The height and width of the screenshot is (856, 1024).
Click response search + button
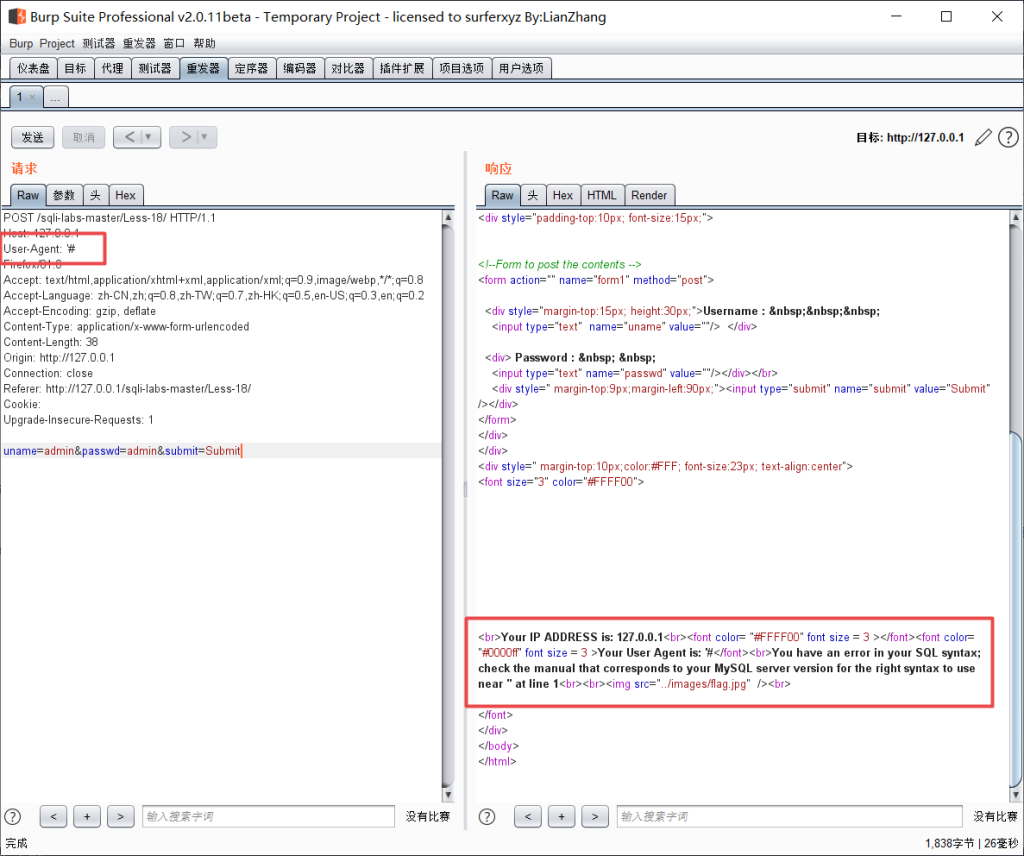pyautogui.click(x=561, y=816)
